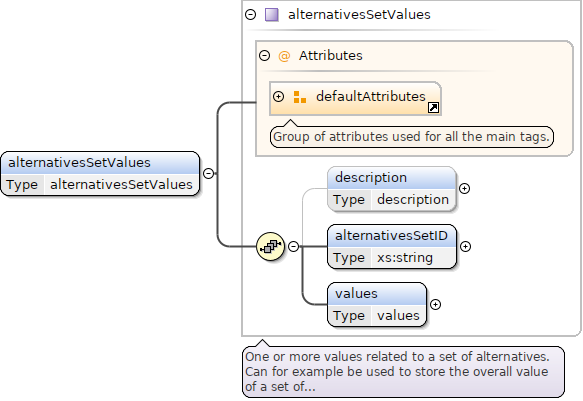
Task: Click the alternativesSetValues complex type title
Action: pos(359,14)
